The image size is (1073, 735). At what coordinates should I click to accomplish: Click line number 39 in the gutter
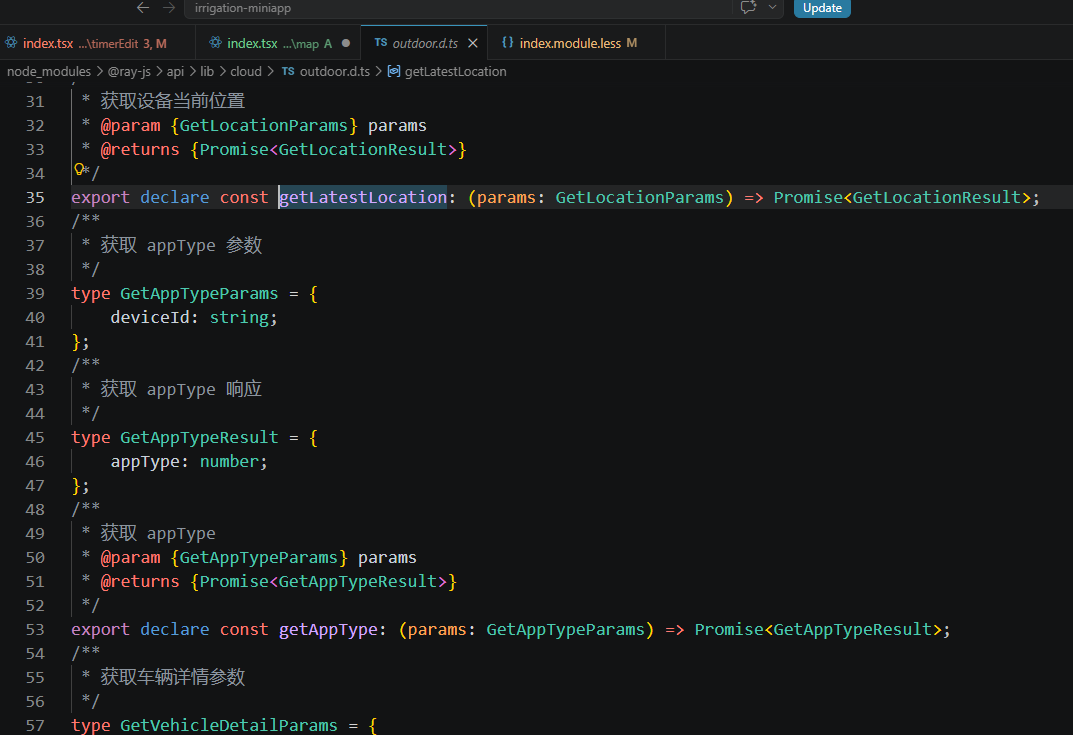[x=35, y=294]
